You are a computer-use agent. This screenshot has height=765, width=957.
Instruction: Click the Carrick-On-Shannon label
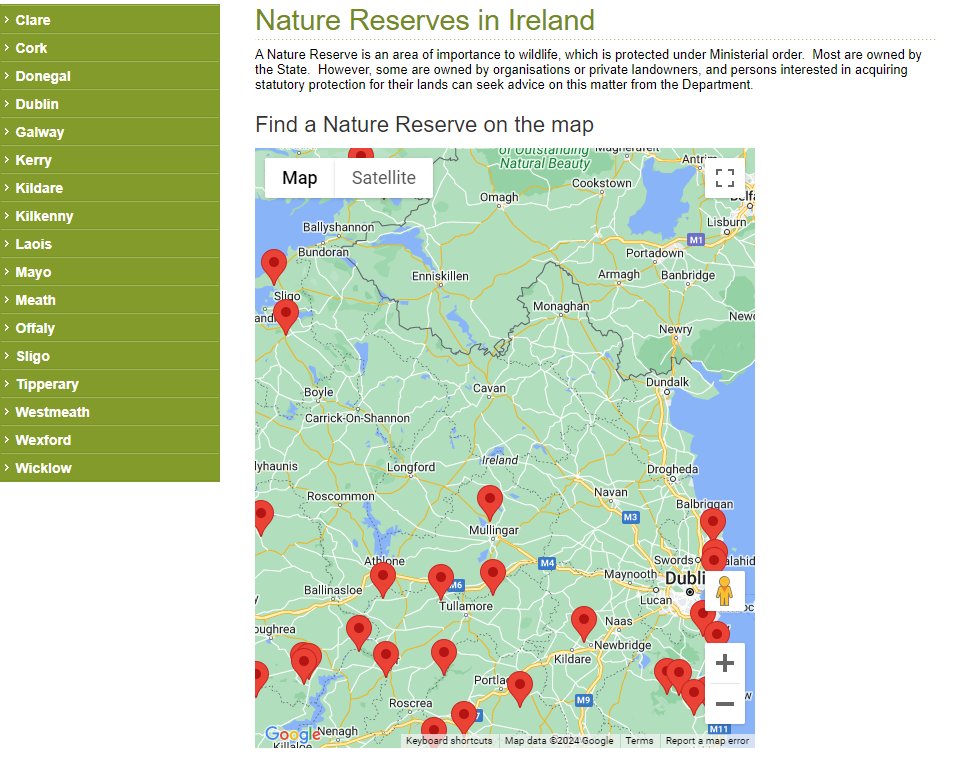pos(357,418)
